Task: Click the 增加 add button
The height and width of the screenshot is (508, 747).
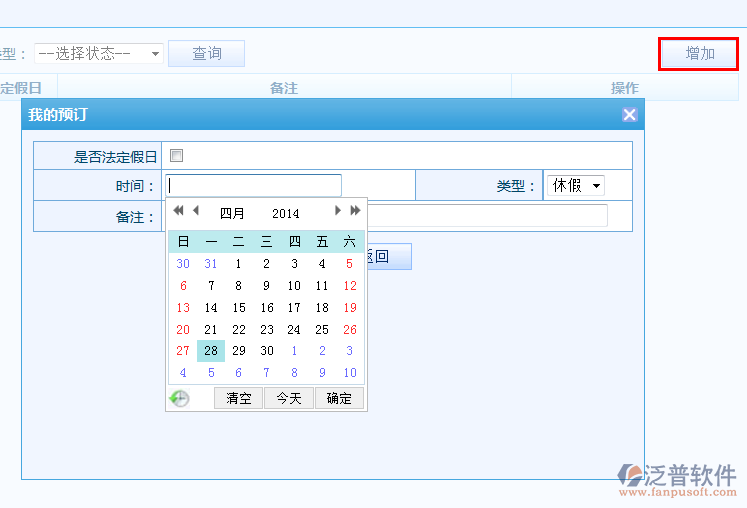Action: tap(700, 53)
